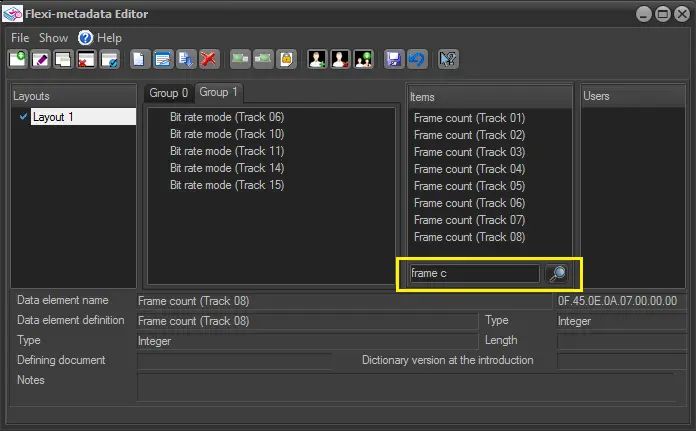Click the blue undo arrow icon
This screenshot has height=431, width=696.
pos(415,59)
